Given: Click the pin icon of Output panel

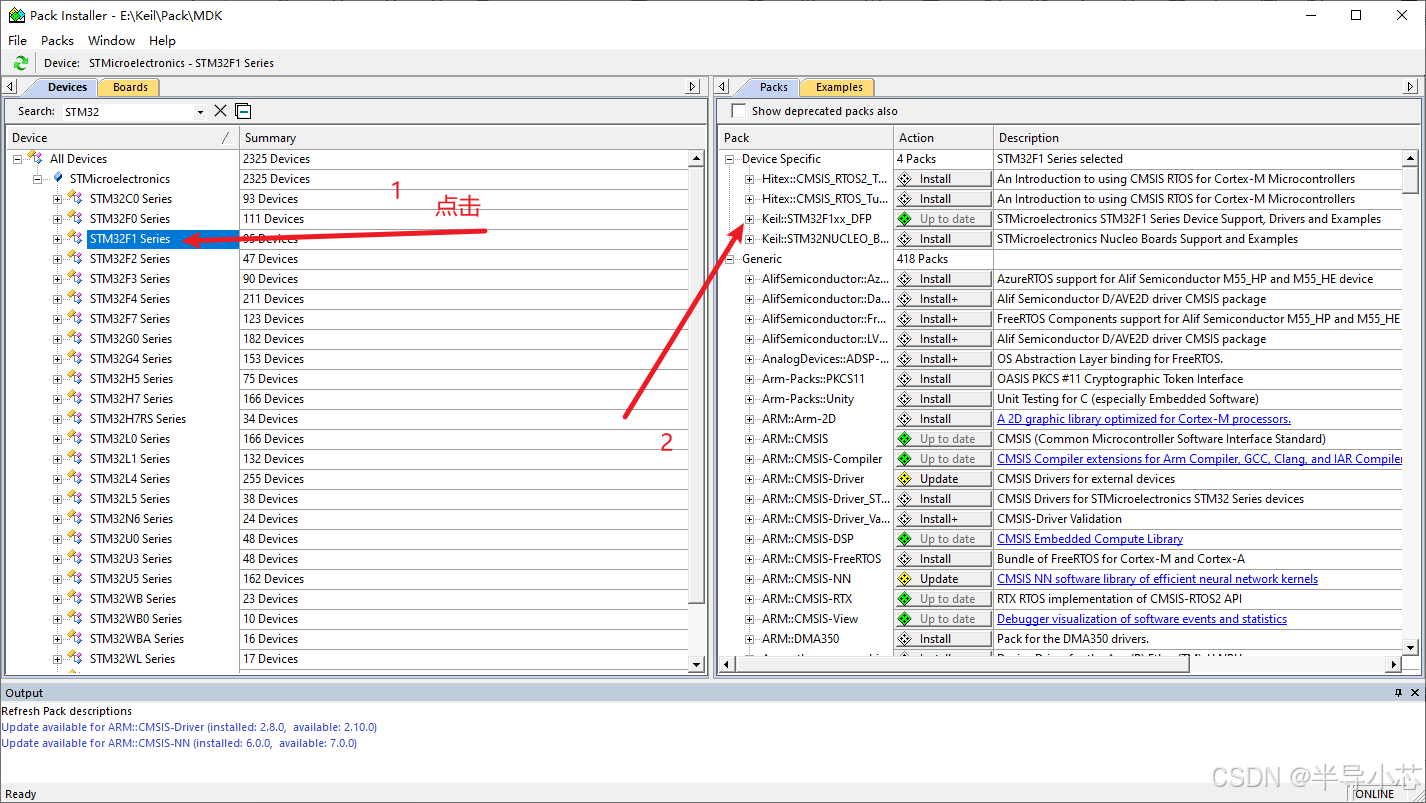Looking at the screenshot, I should coord(1399,692).
